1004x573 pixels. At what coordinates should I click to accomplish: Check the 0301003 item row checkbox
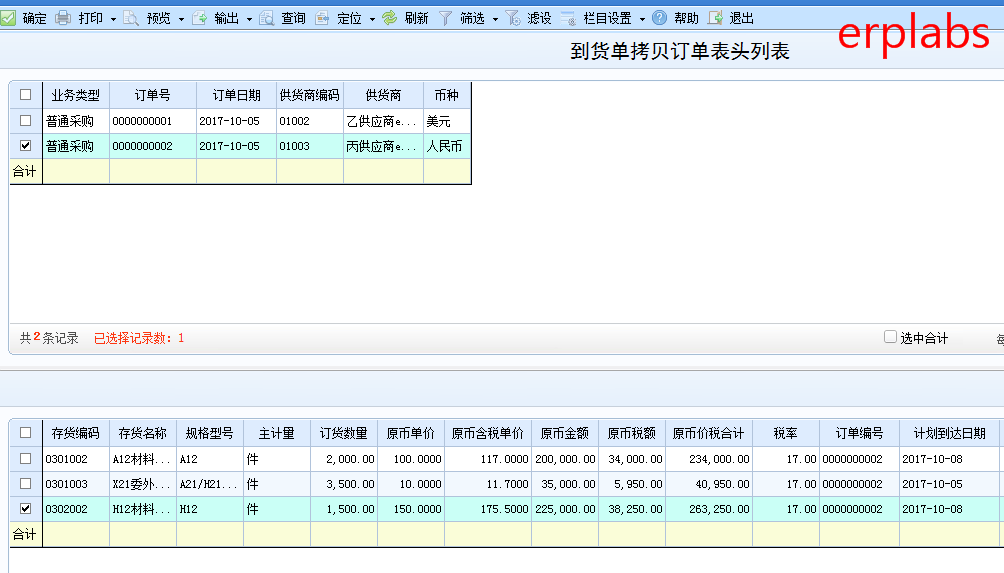(26, 483)
